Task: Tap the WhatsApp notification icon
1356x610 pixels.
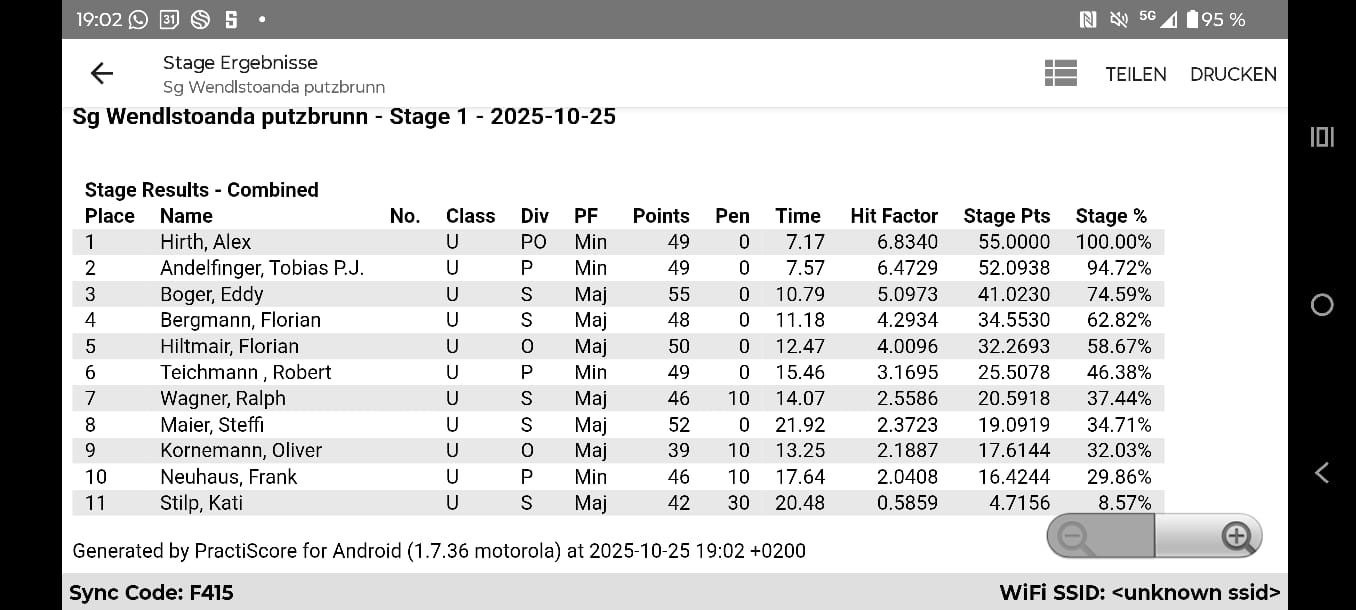Action: [x=138, y=19]
